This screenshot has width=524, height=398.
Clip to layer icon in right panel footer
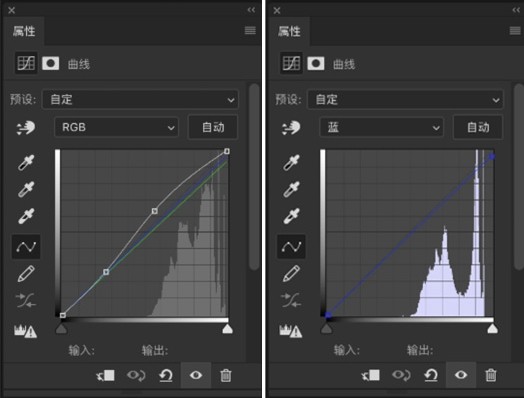point(371,376)
